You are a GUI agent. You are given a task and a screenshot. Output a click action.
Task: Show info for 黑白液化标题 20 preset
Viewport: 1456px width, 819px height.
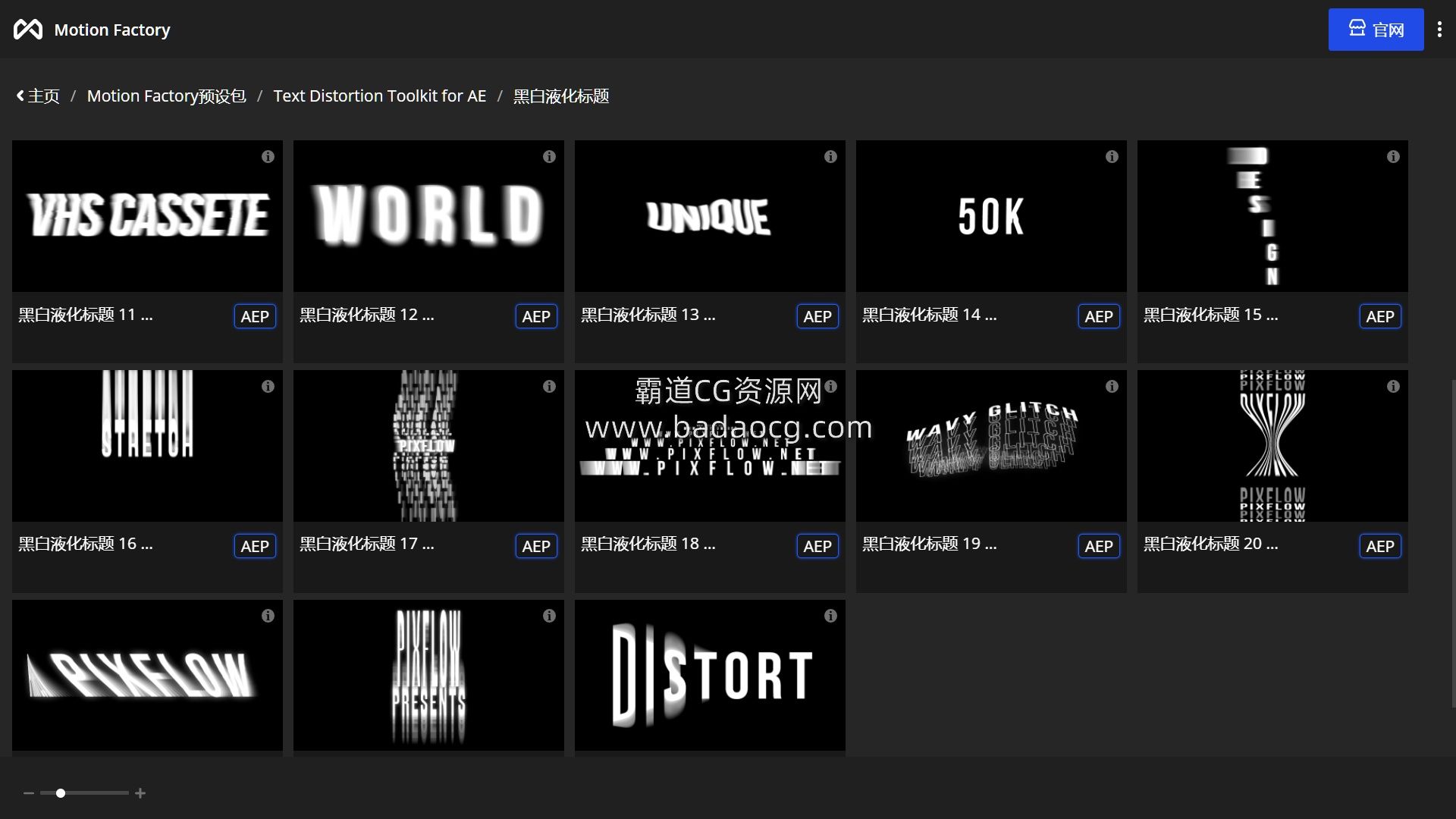click(x=1393, y=387)
